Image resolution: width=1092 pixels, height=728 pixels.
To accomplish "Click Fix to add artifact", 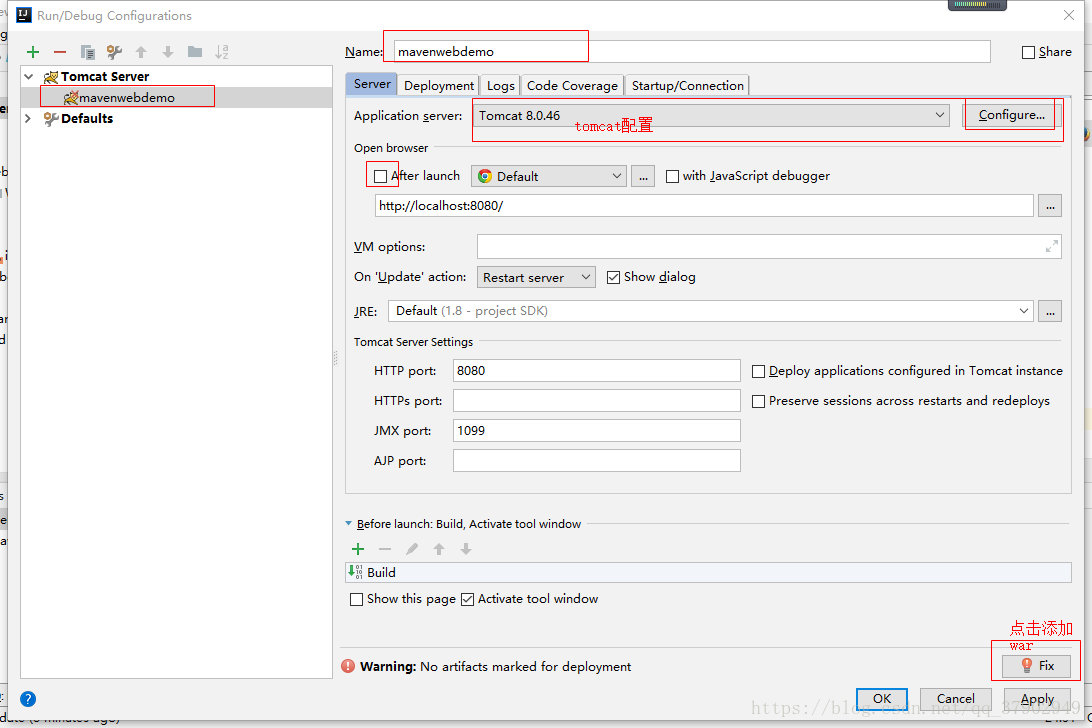I will pos(1036,666).
